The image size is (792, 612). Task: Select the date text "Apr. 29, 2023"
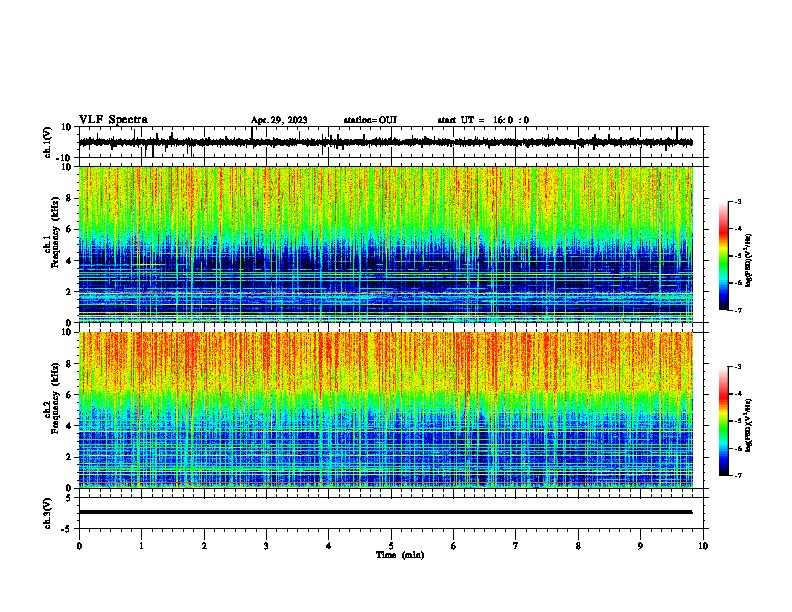(x=279, y=120)
